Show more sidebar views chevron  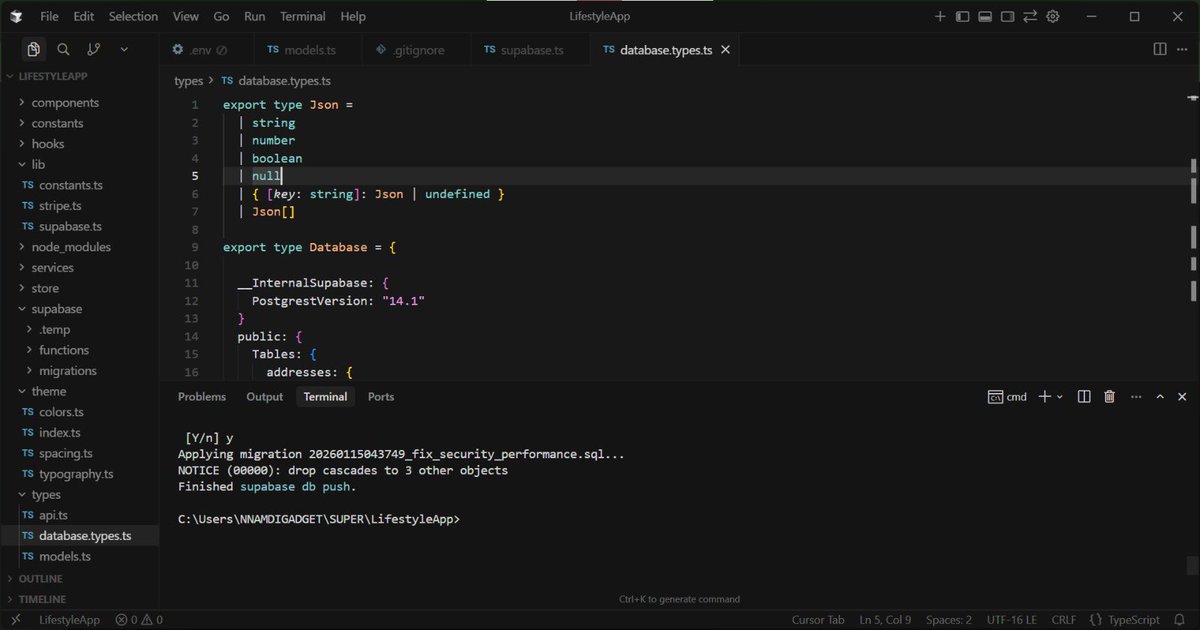click(124, 49)
